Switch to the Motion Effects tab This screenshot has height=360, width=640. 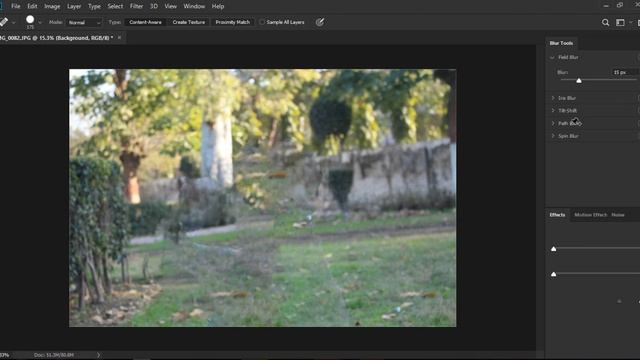[590, 215]
